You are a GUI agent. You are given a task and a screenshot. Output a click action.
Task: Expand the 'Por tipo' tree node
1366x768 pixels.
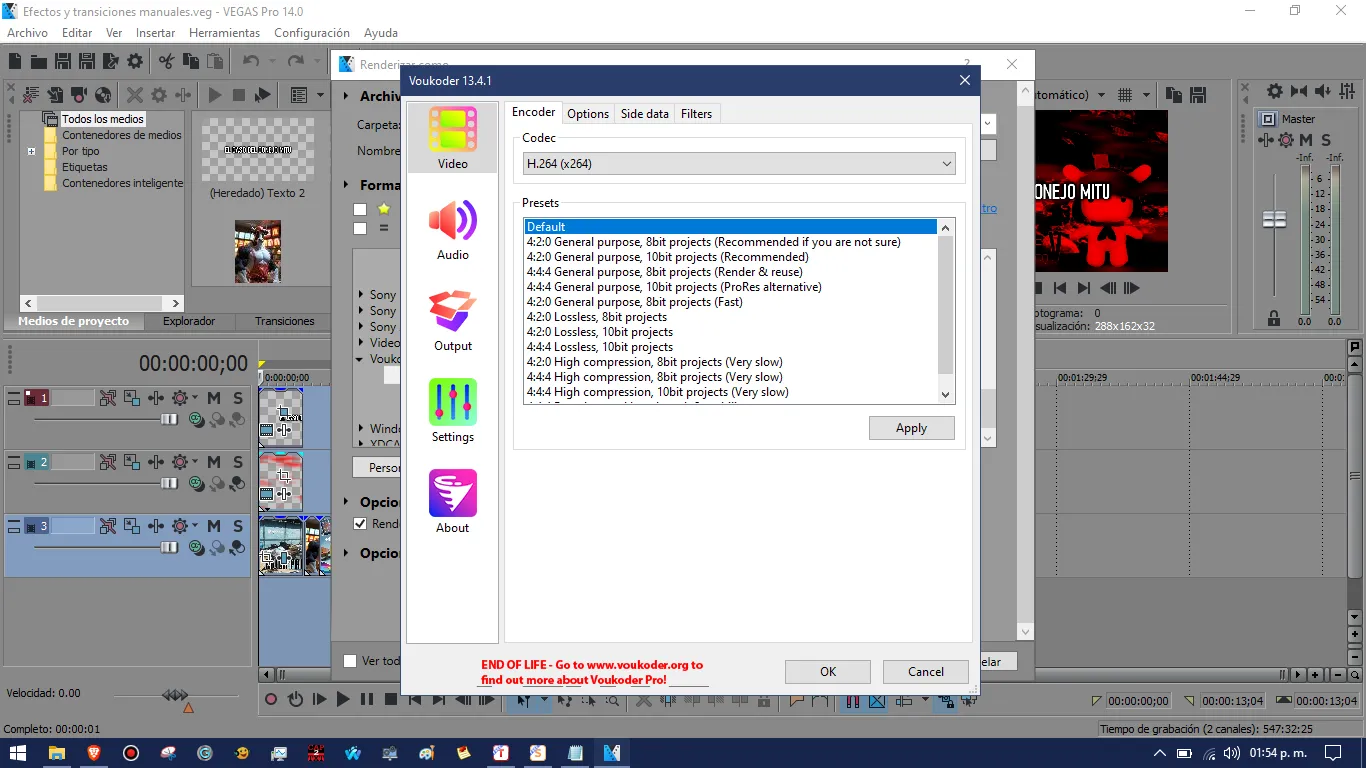coord(32,152)
